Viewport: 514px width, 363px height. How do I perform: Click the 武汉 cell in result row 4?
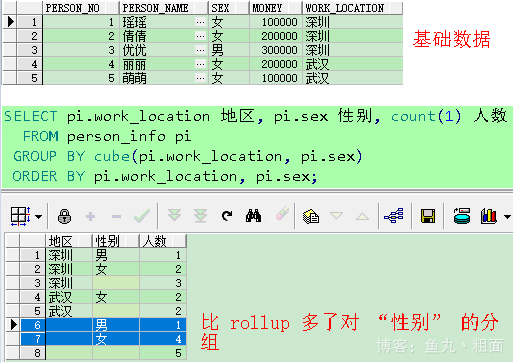(69, 297)
